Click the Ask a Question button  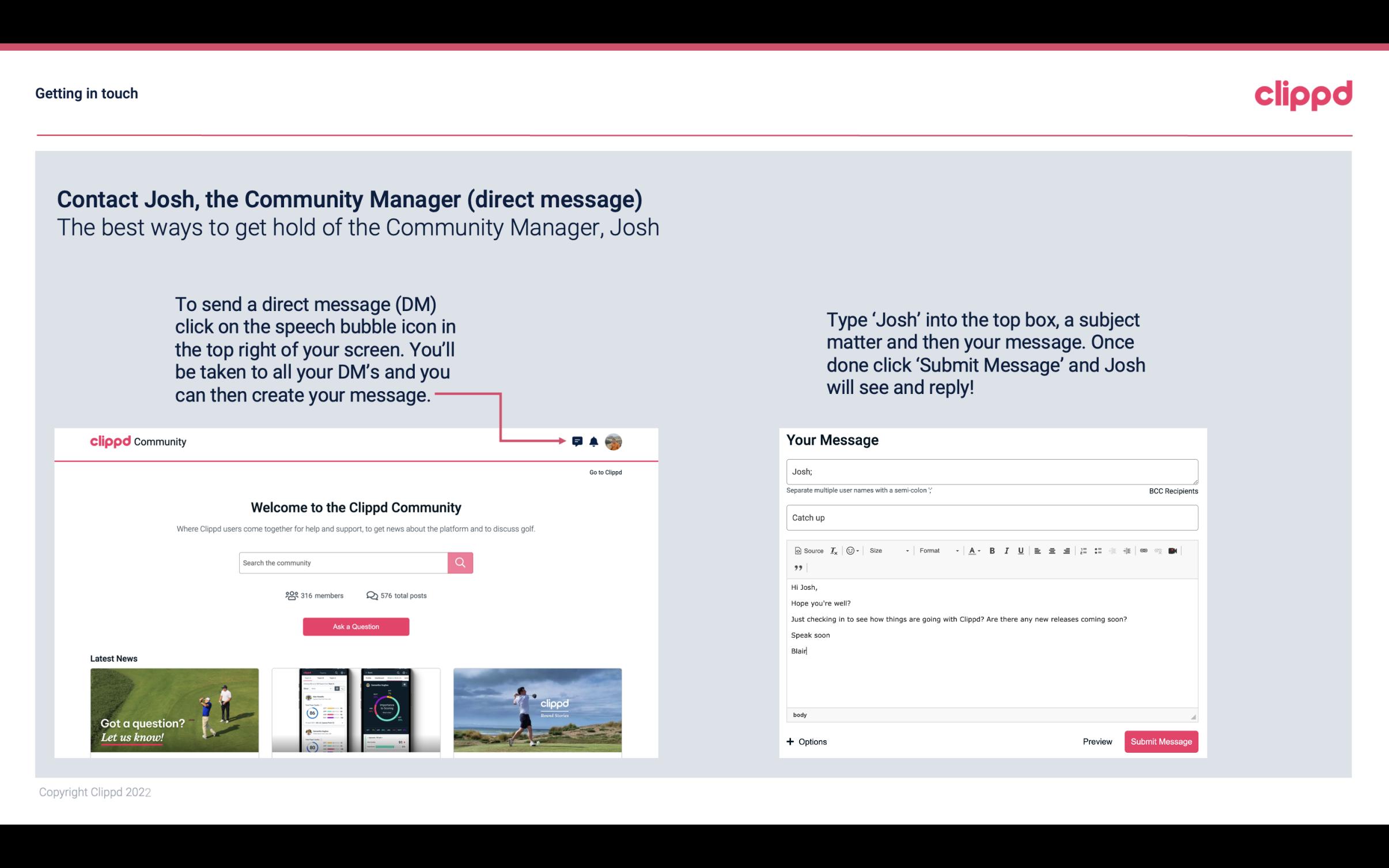356,626
